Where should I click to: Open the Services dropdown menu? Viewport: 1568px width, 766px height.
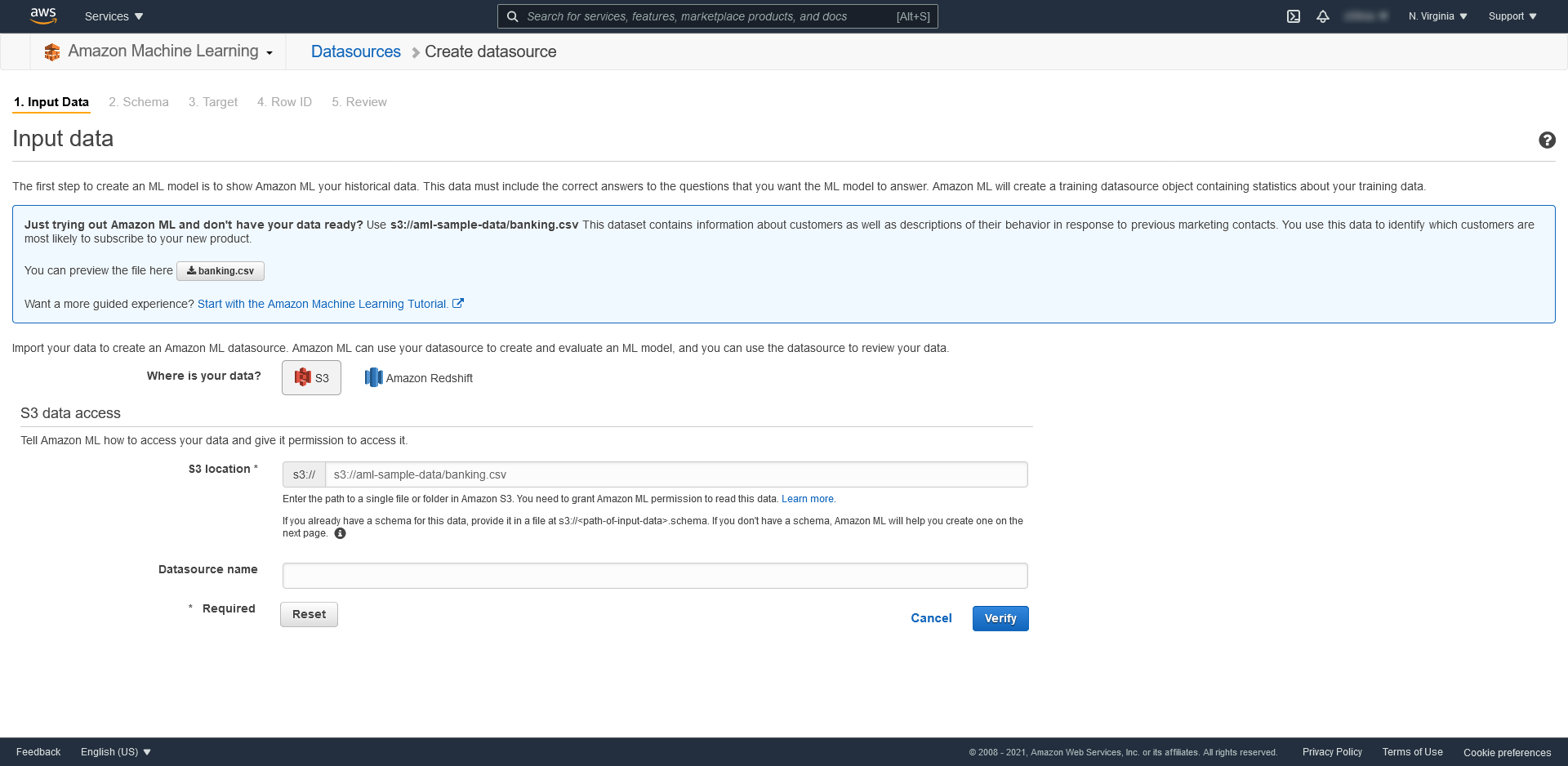(114, 16)
